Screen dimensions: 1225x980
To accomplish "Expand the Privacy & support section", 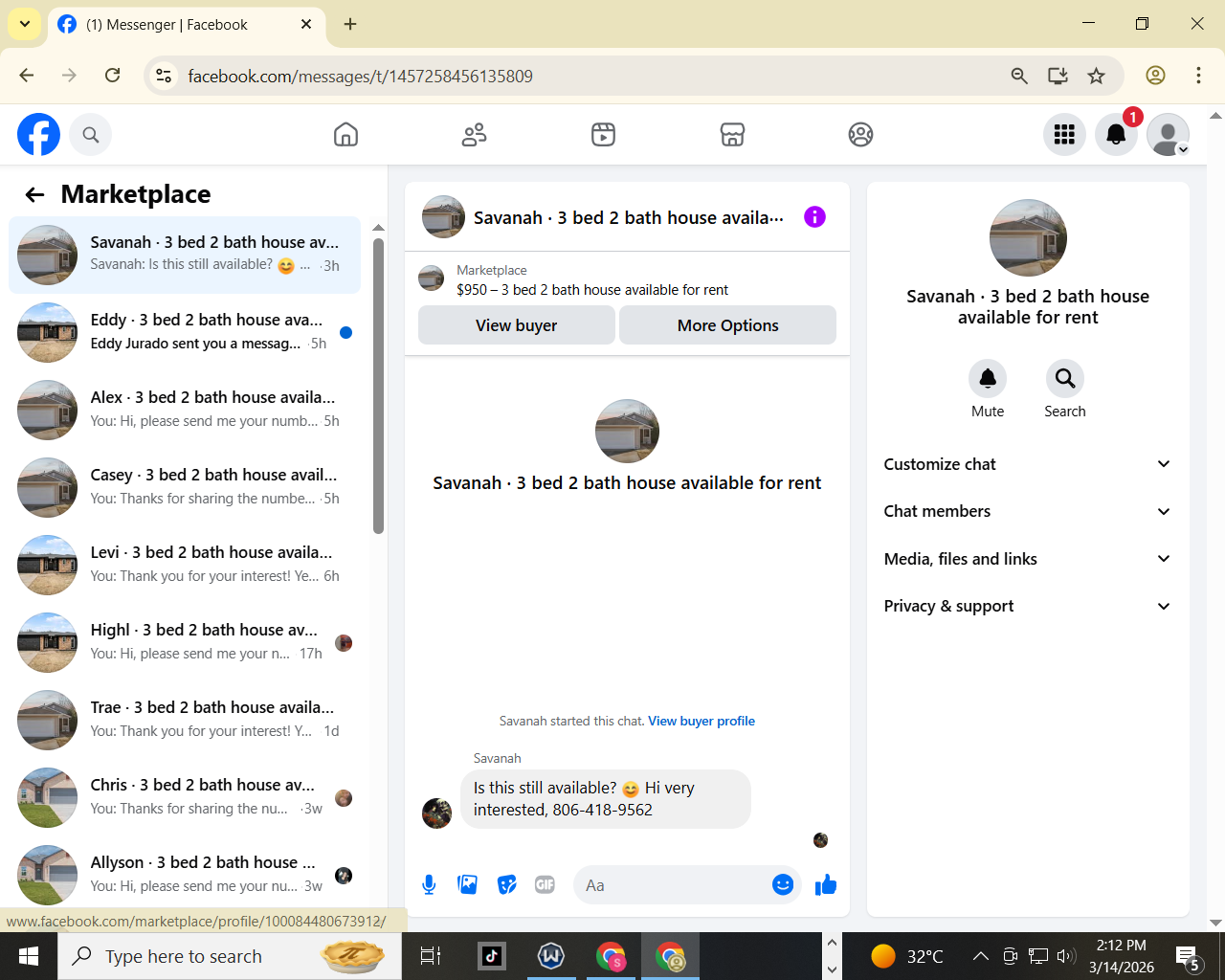I will point(1028,606).
